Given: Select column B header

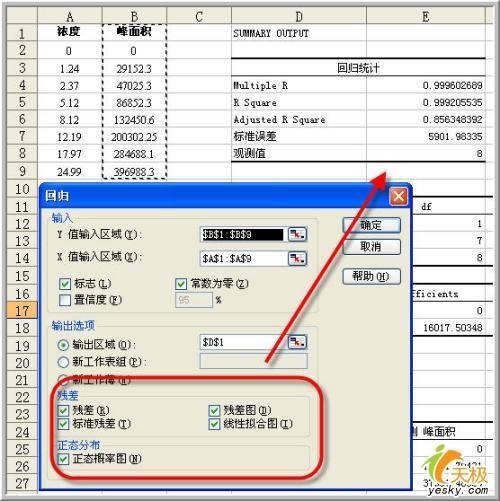Looking at the screenshot, I should [x=134, y=16].
